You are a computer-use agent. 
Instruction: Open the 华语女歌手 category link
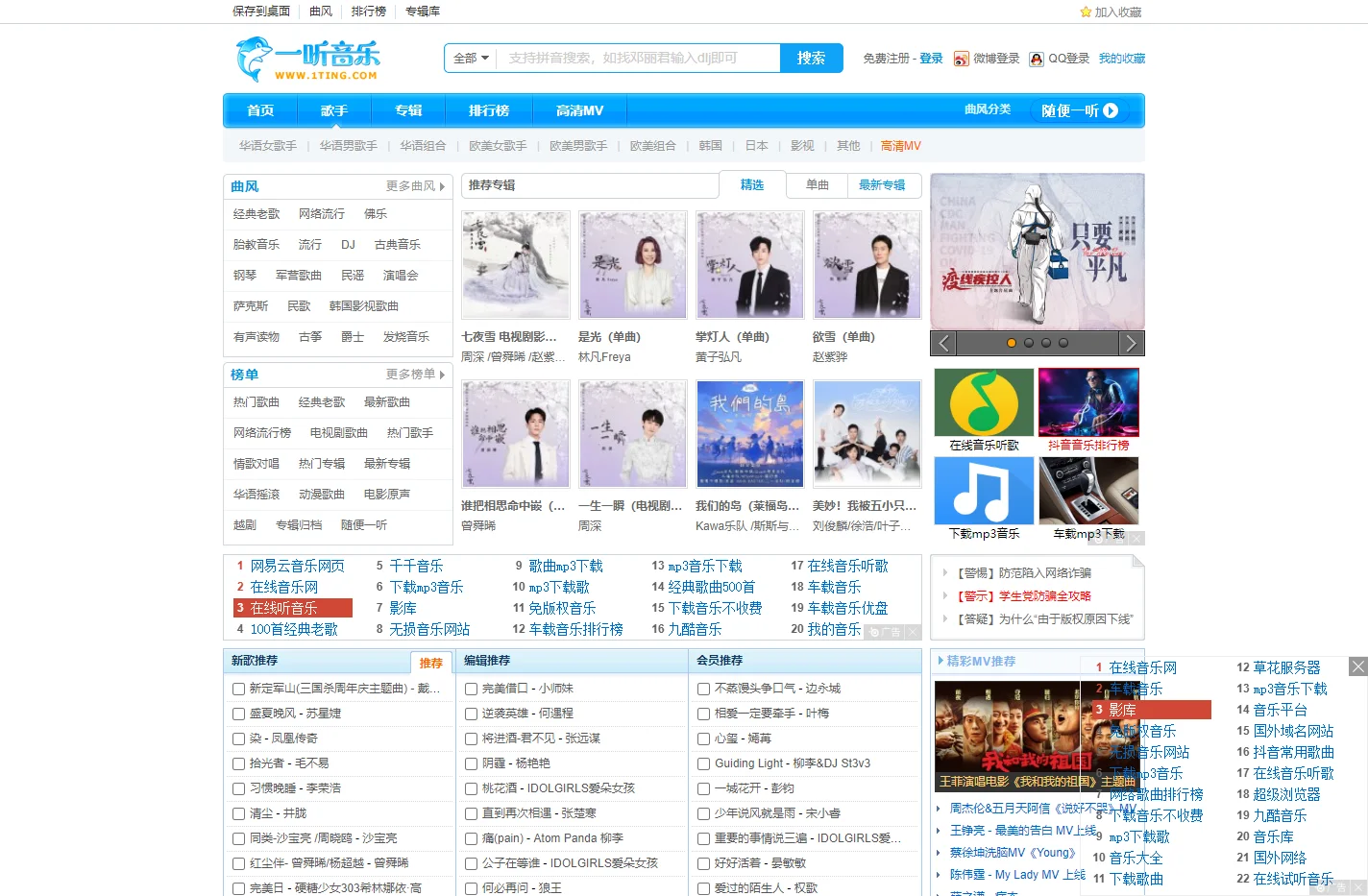coord(268,146)
